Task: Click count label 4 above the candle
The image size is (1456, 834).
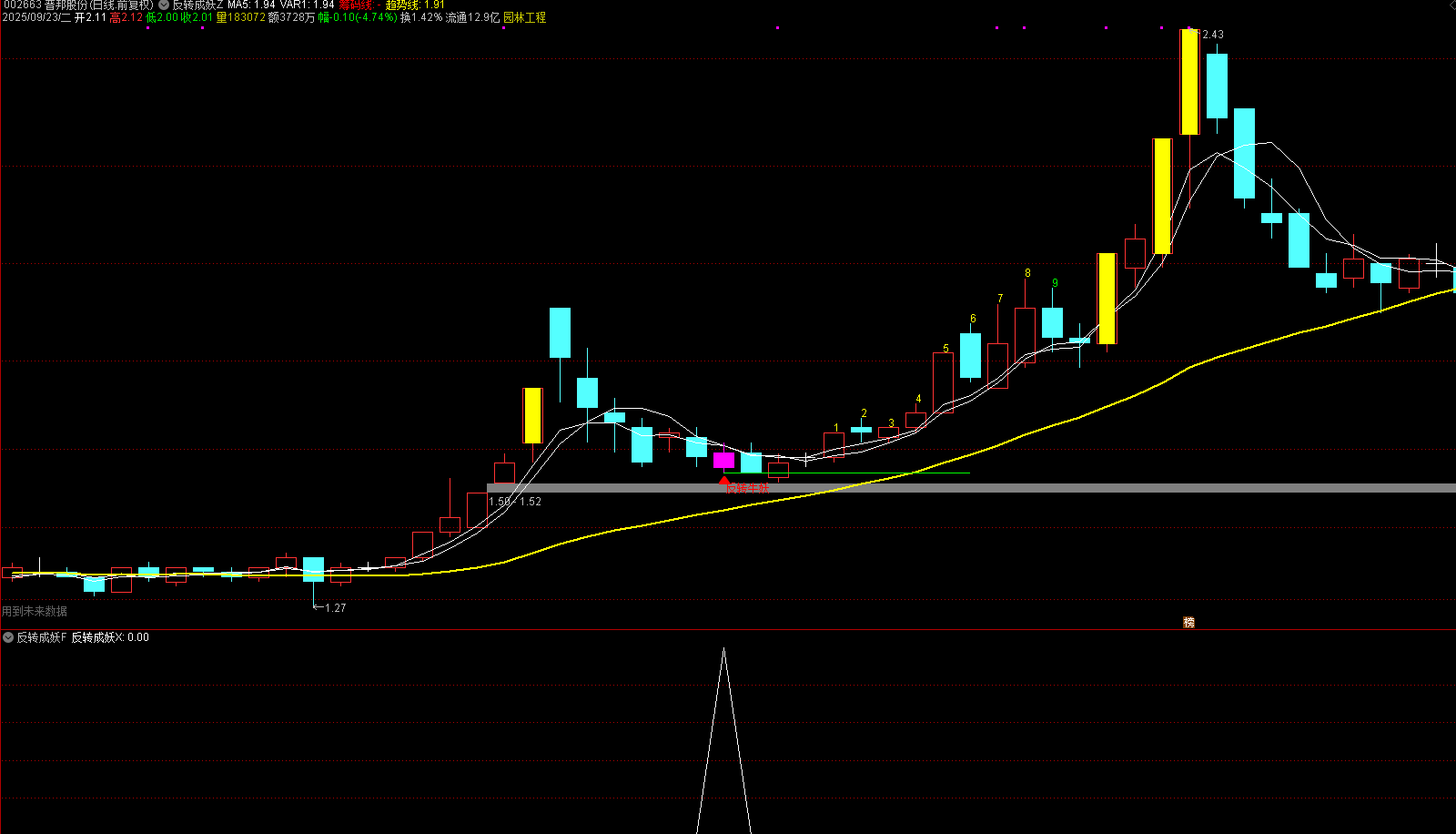Action: click(x=918, y=399)
